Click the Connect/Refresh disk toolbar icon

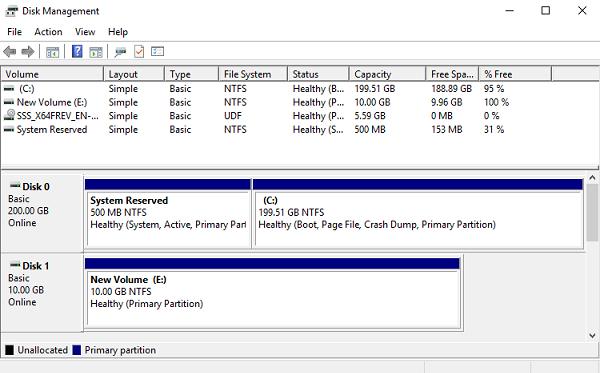tap(120, 52)
